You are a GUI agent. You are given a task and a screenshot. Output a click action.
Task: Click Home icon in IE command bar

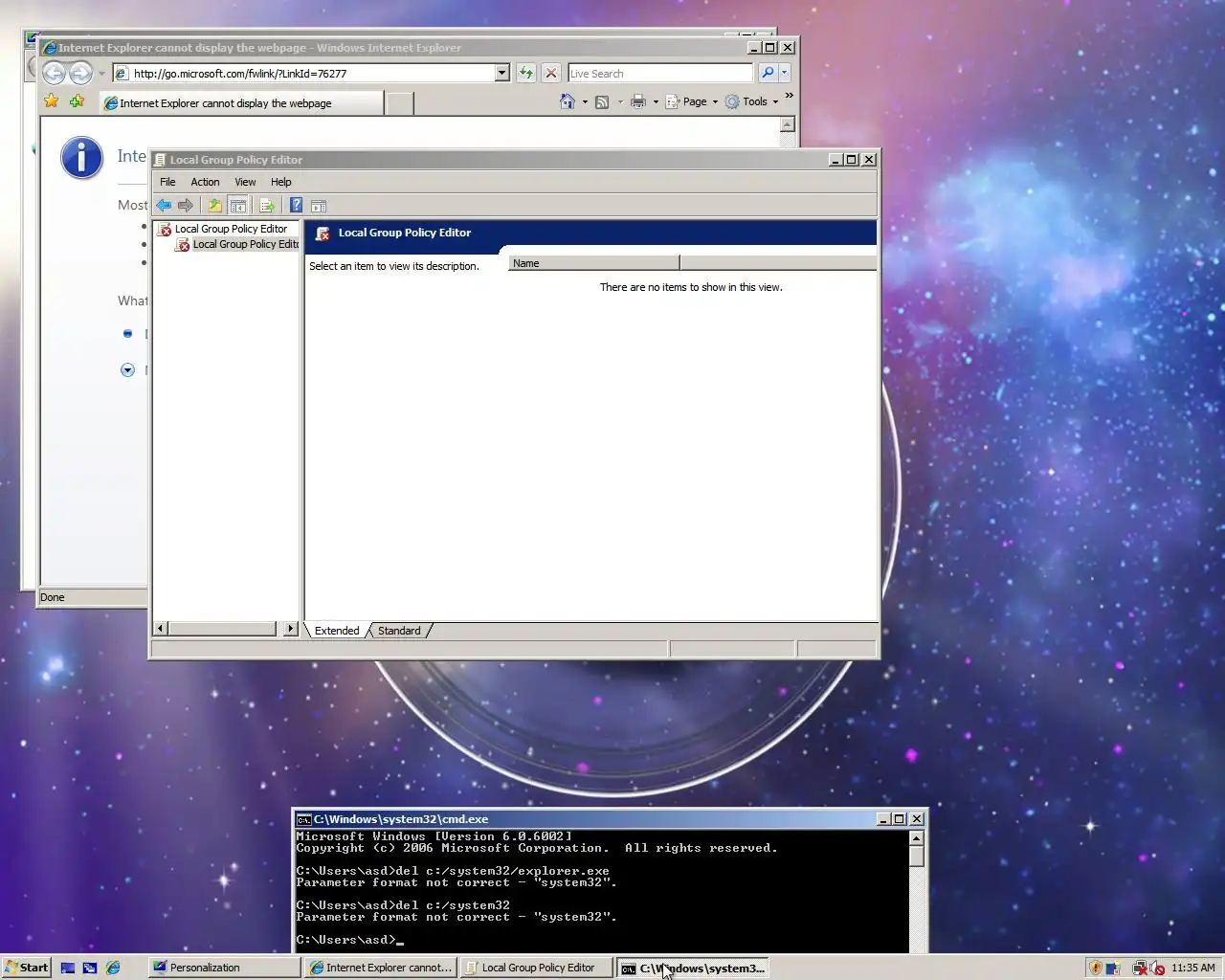point(568,101)
